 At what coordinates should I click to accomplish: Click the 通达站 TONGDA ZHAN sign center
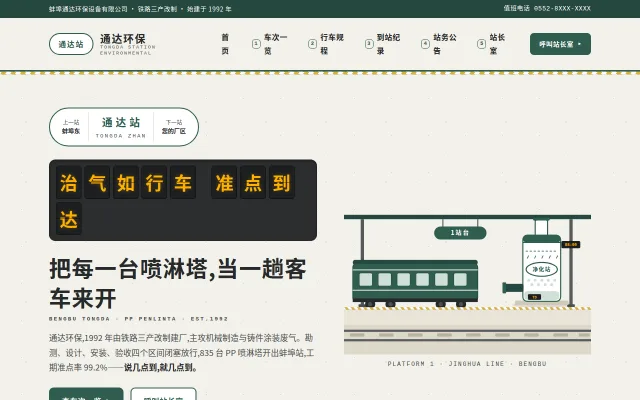[x=121, y=127]
